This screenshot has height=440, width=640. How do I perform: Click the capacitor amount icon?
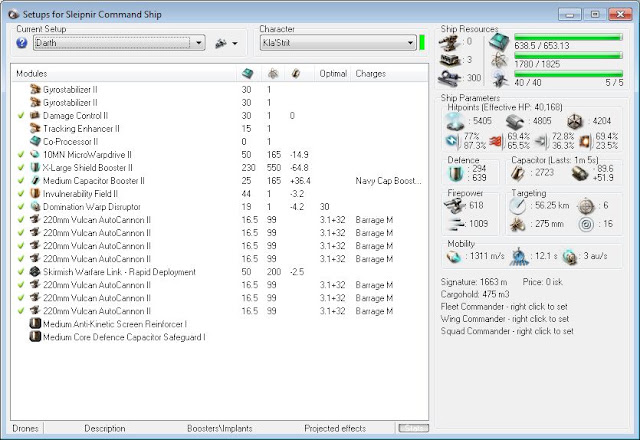[517, 173]
